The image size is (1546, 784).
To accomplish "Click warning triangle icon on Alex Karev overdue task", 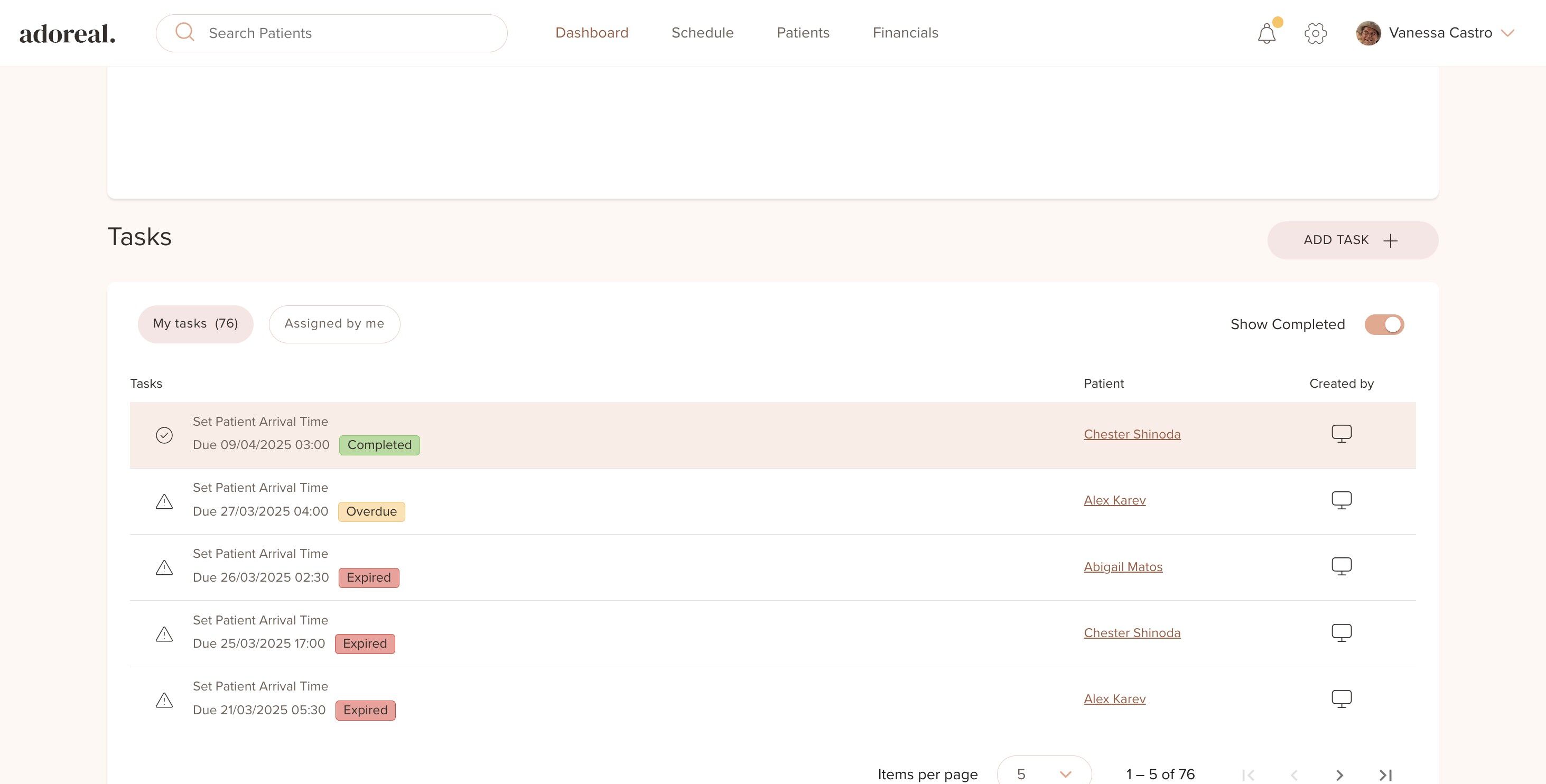I will click(x=164, y=502).
